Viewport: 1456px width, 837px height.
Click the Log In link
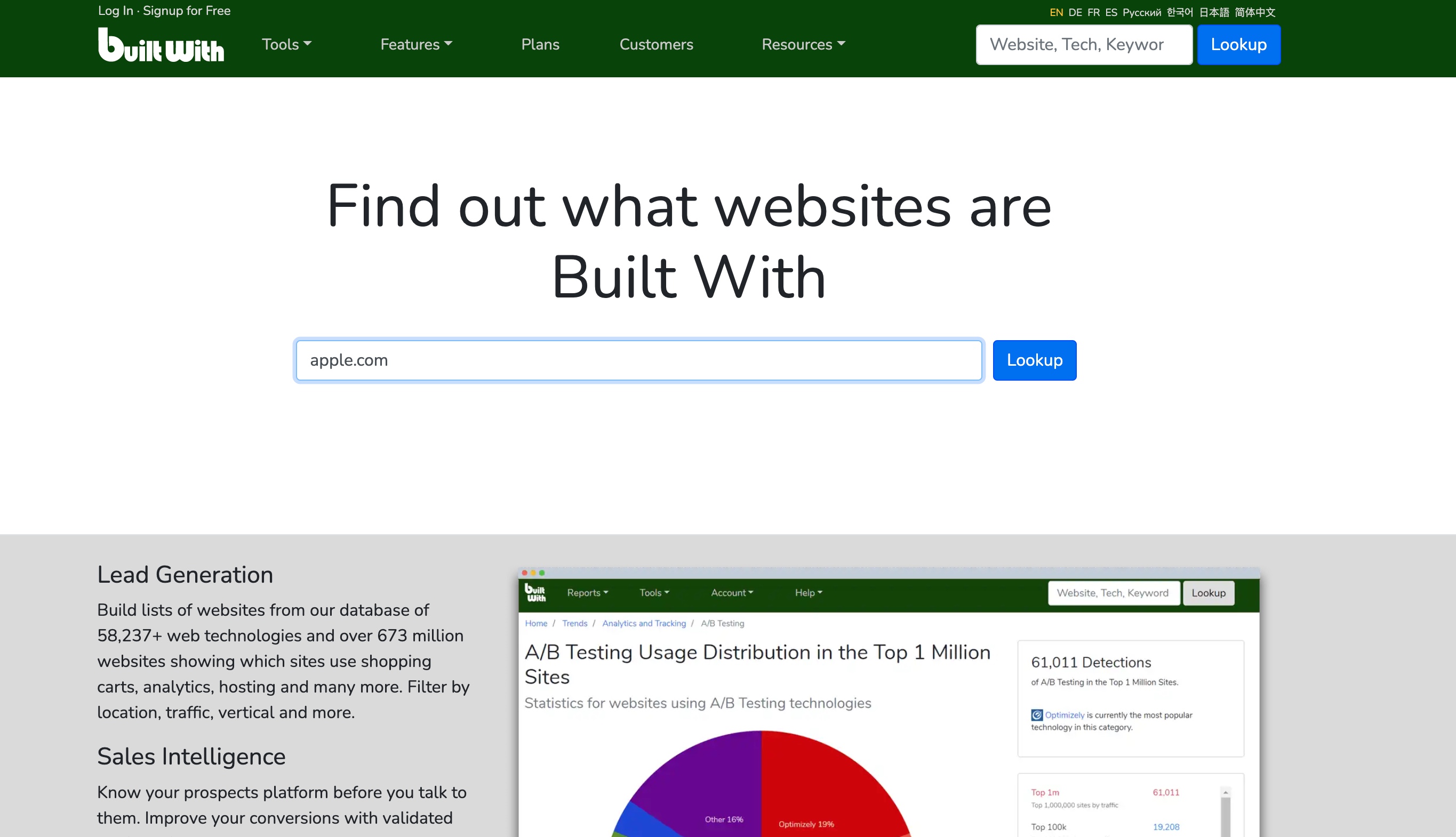115,11
